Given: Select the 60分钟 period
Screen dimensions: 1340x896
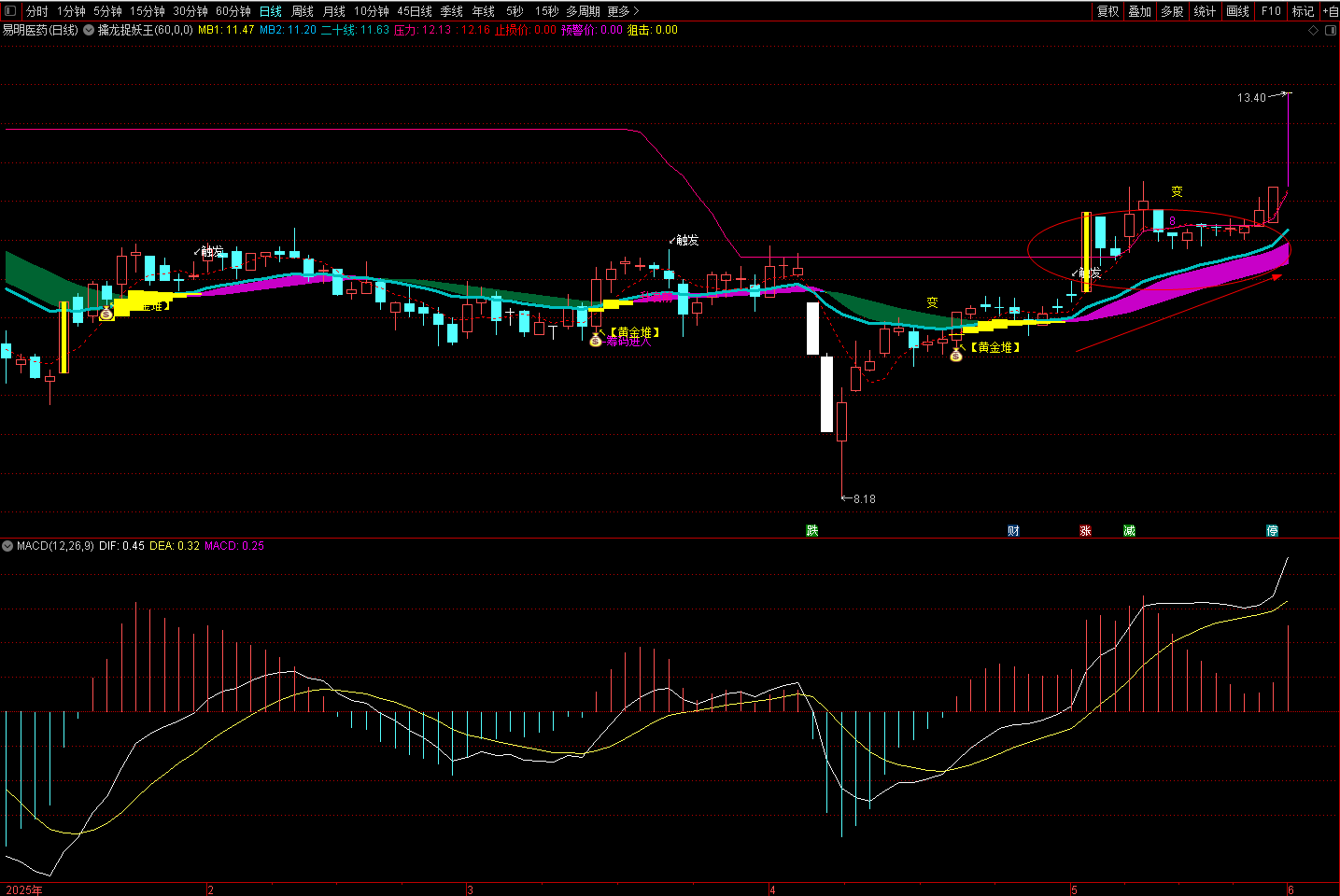Looking at the screenshot, I should click(x=233, y=11).
